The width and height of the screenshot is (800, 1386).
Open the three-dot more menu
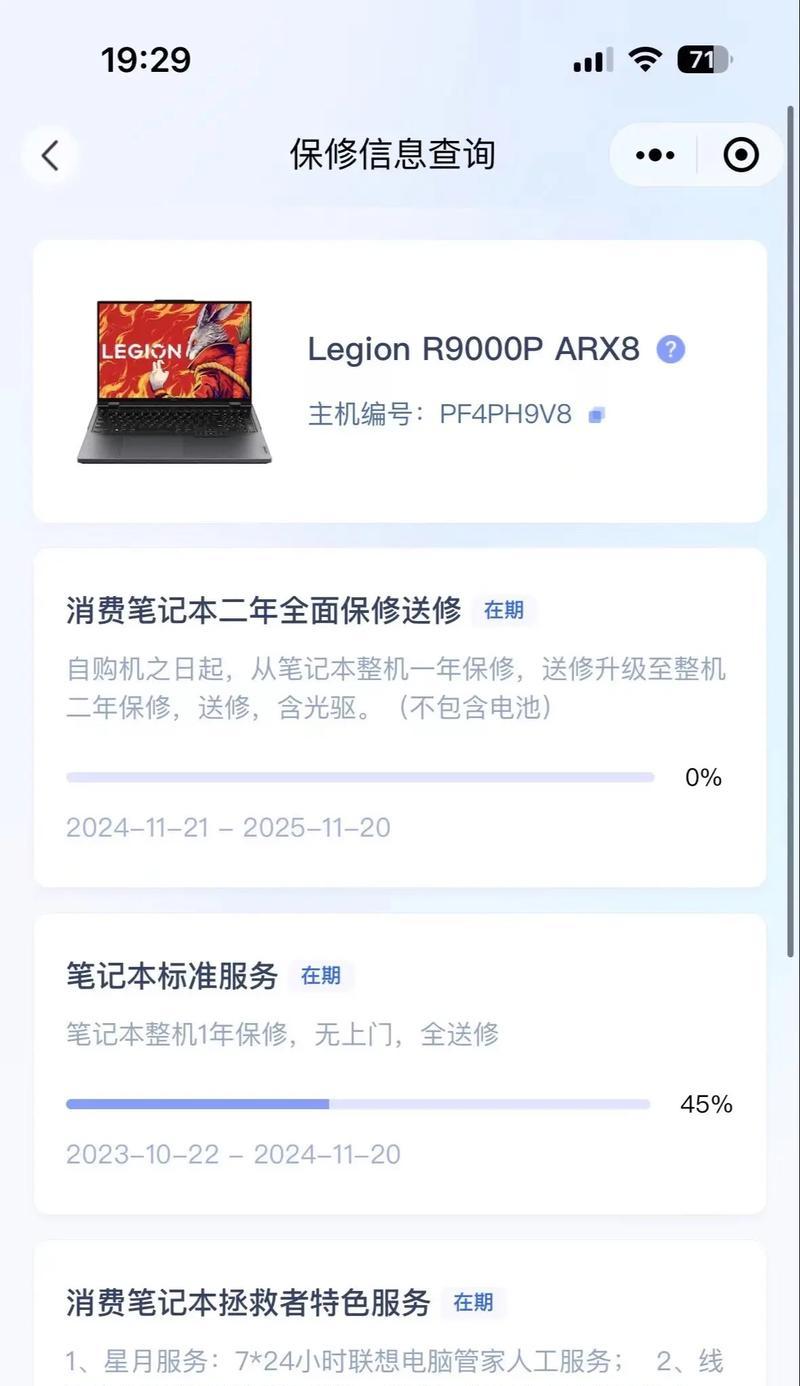point(655,155)
